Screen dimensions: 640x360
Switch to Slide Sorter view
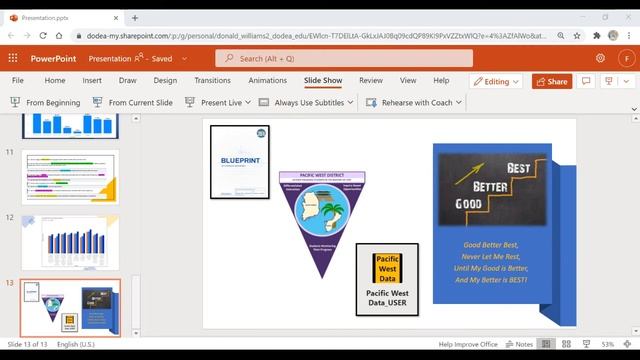click(566, 344)
